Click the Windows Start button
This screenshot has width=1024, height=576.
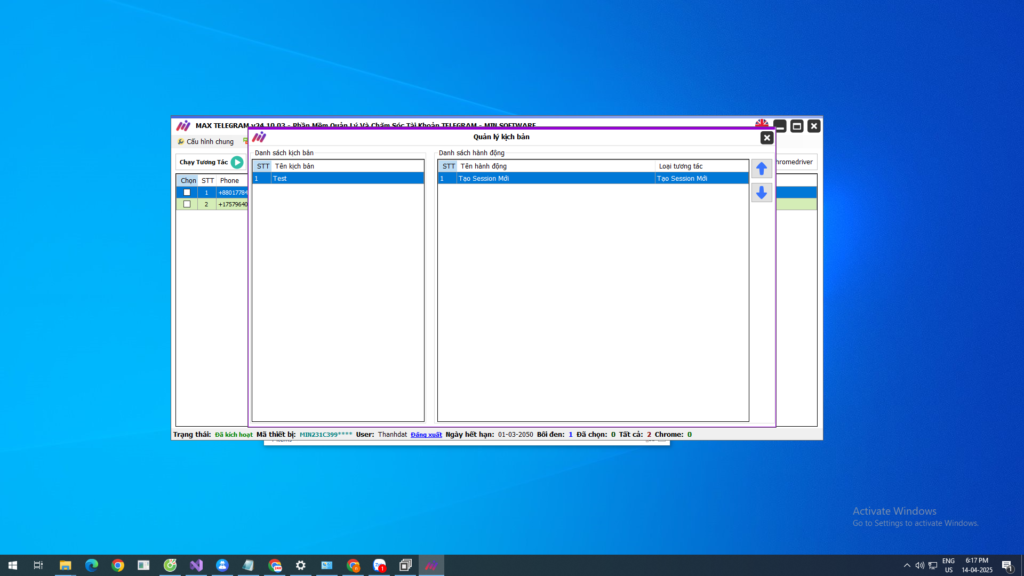[13, 565]
